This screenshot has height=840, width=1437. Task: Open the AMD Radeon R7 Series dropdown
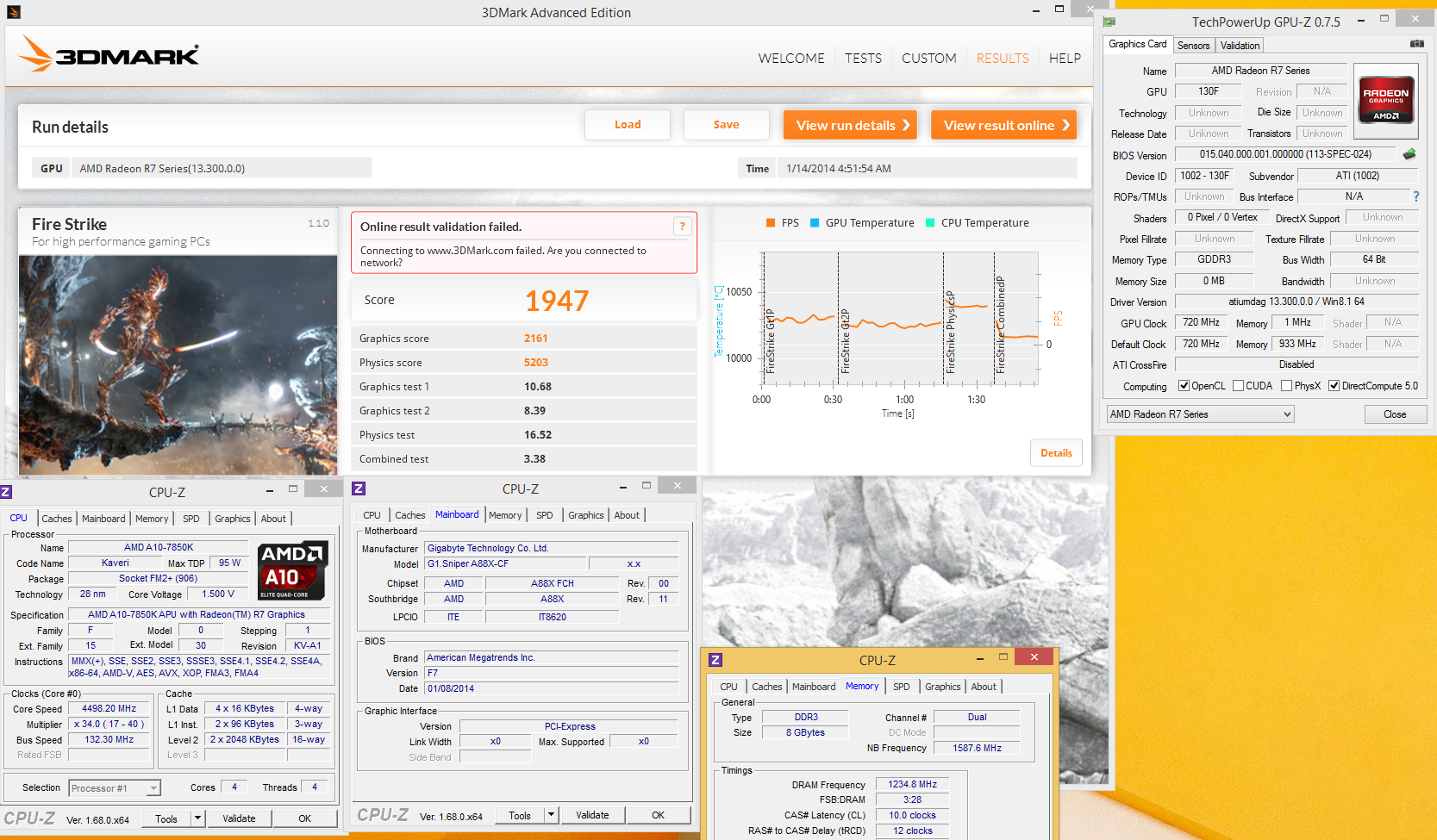(x=1200, y=414)
